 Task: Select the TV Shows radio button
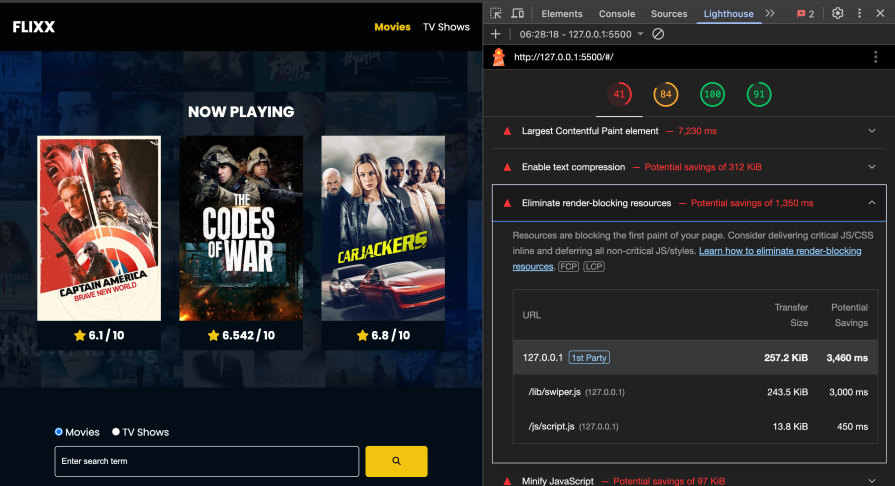116,432
